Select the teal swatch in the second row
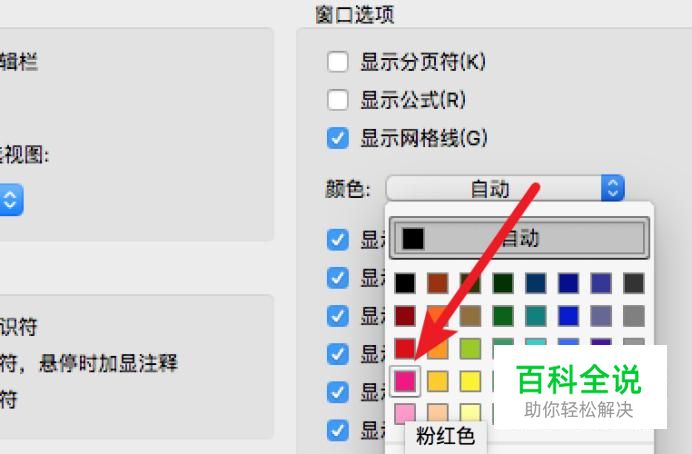This screenshot has height=454, width=692. click(535, 316)
